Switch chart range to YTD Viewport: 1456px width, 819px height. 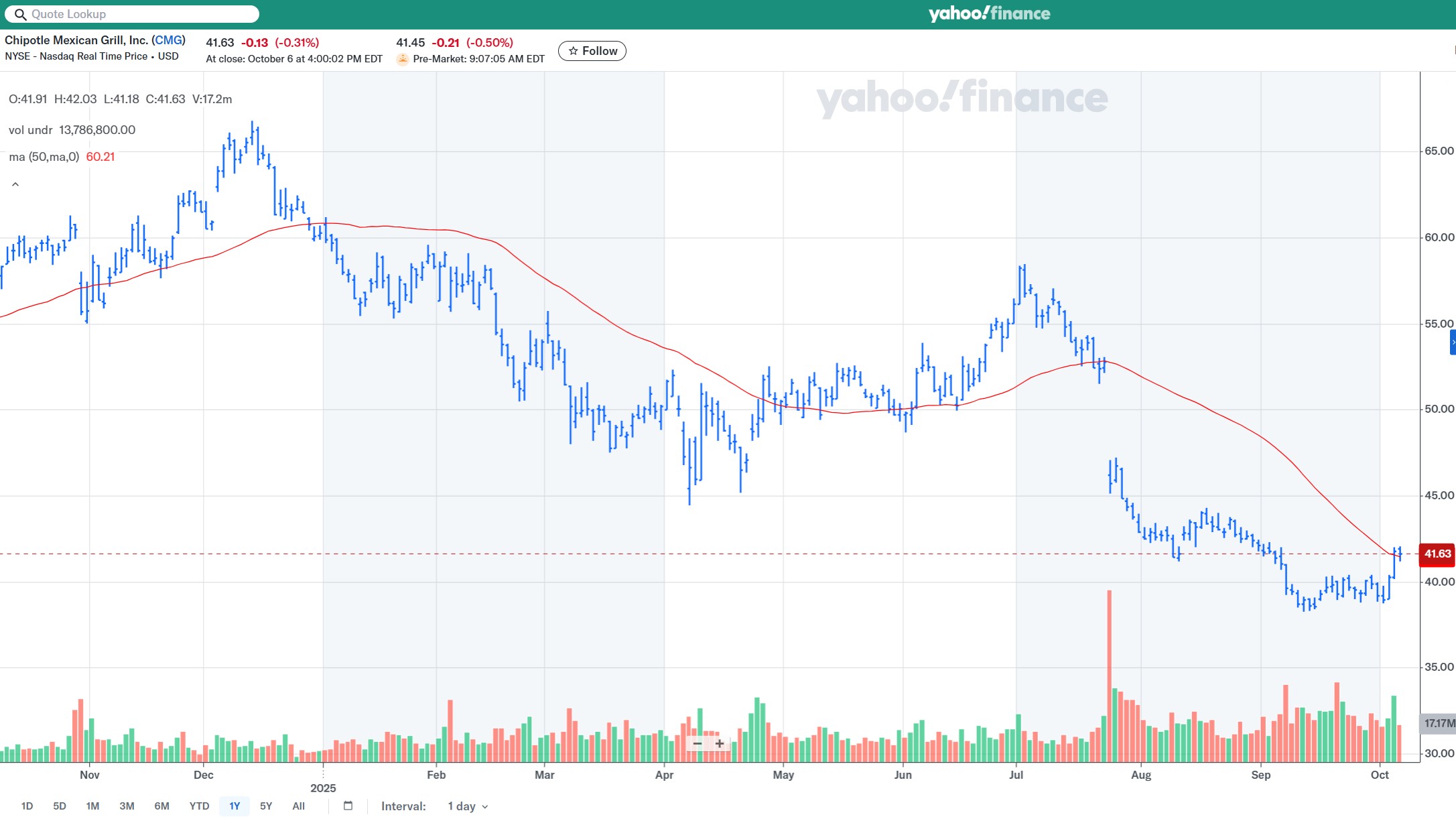[199, 806]
